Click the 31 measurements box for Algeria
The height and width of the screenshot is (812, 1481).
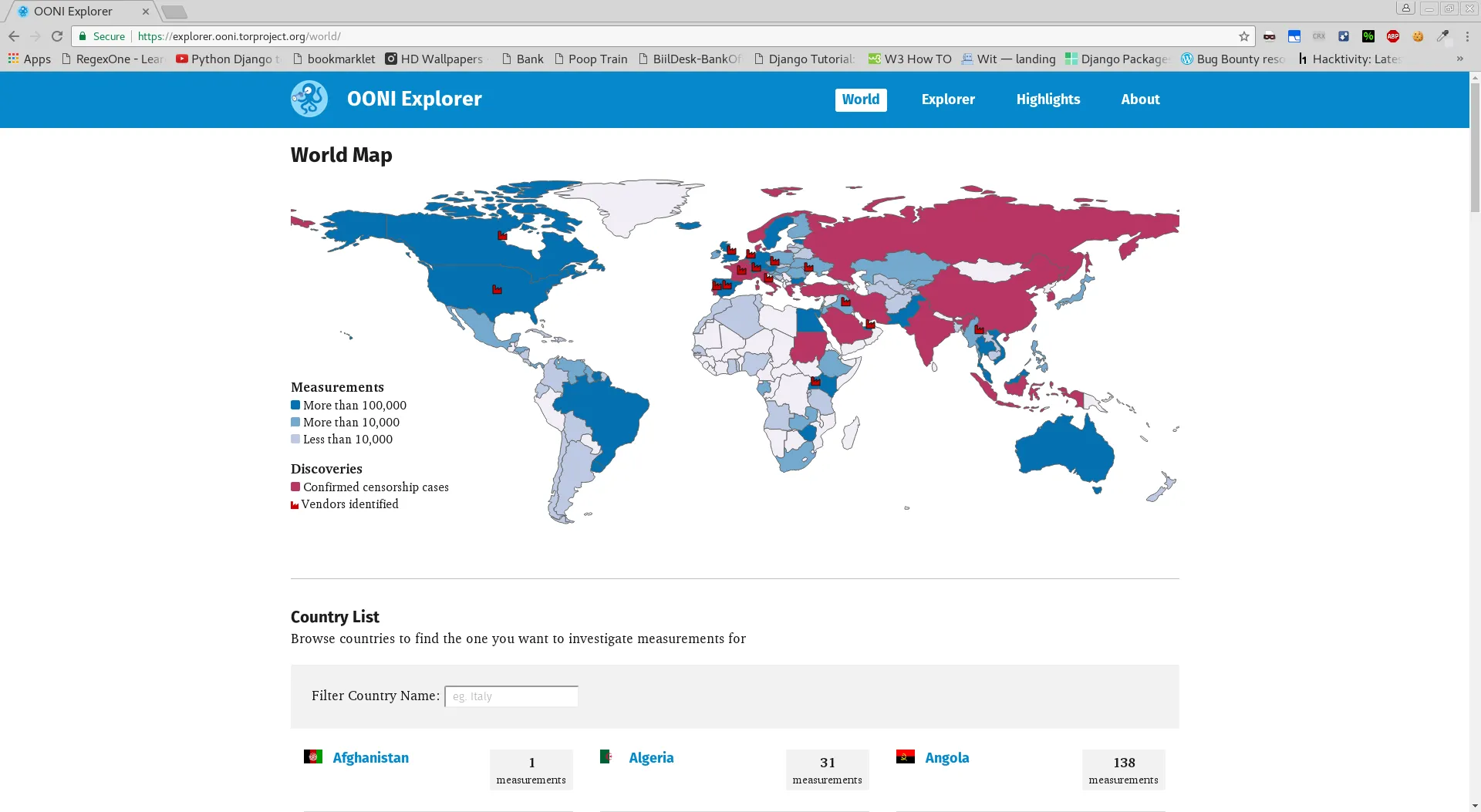[x=827, y=770]
